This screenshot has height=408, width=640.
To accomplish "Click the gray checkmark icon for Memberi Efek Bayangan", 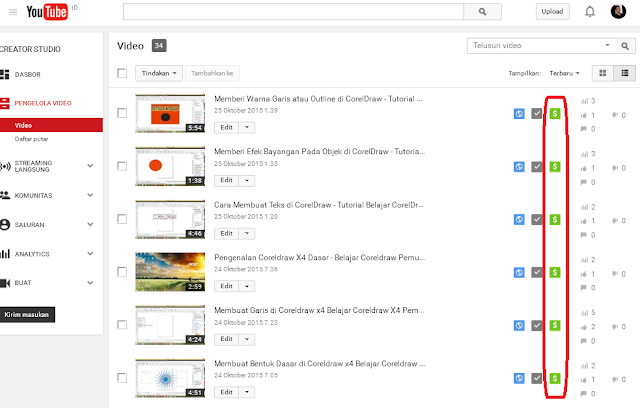I will 537,166.
